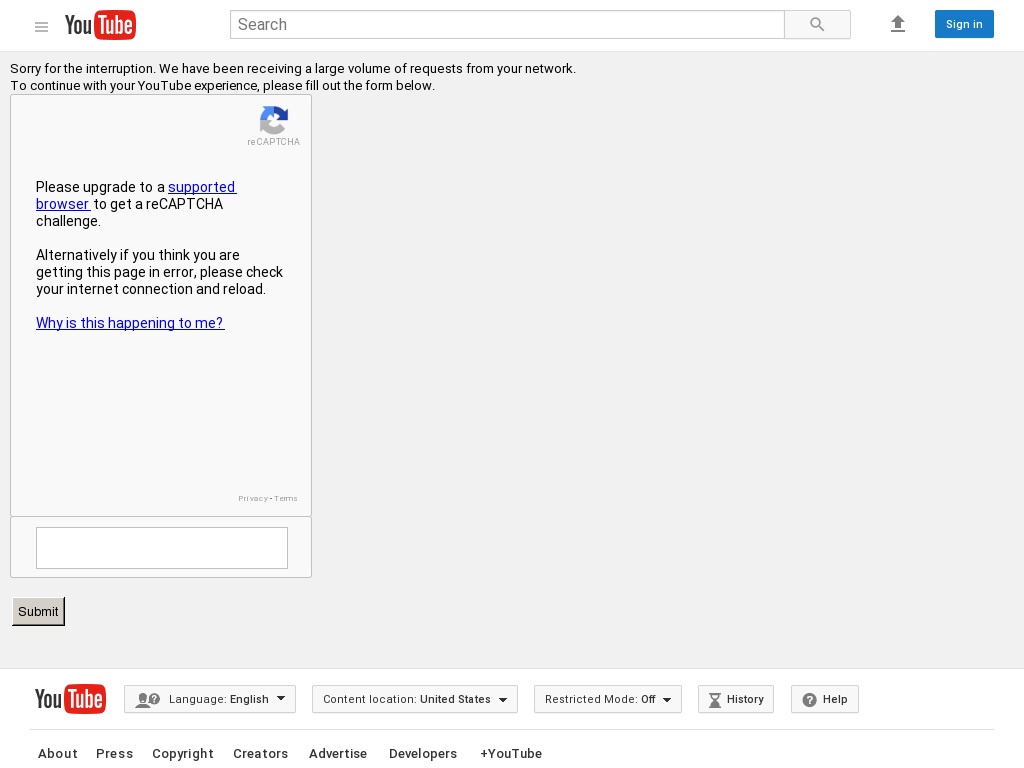The width and height of the screenshot is (1024, 768).
Task: Click the footer YouTube logo
Action: tap(70, 699)
